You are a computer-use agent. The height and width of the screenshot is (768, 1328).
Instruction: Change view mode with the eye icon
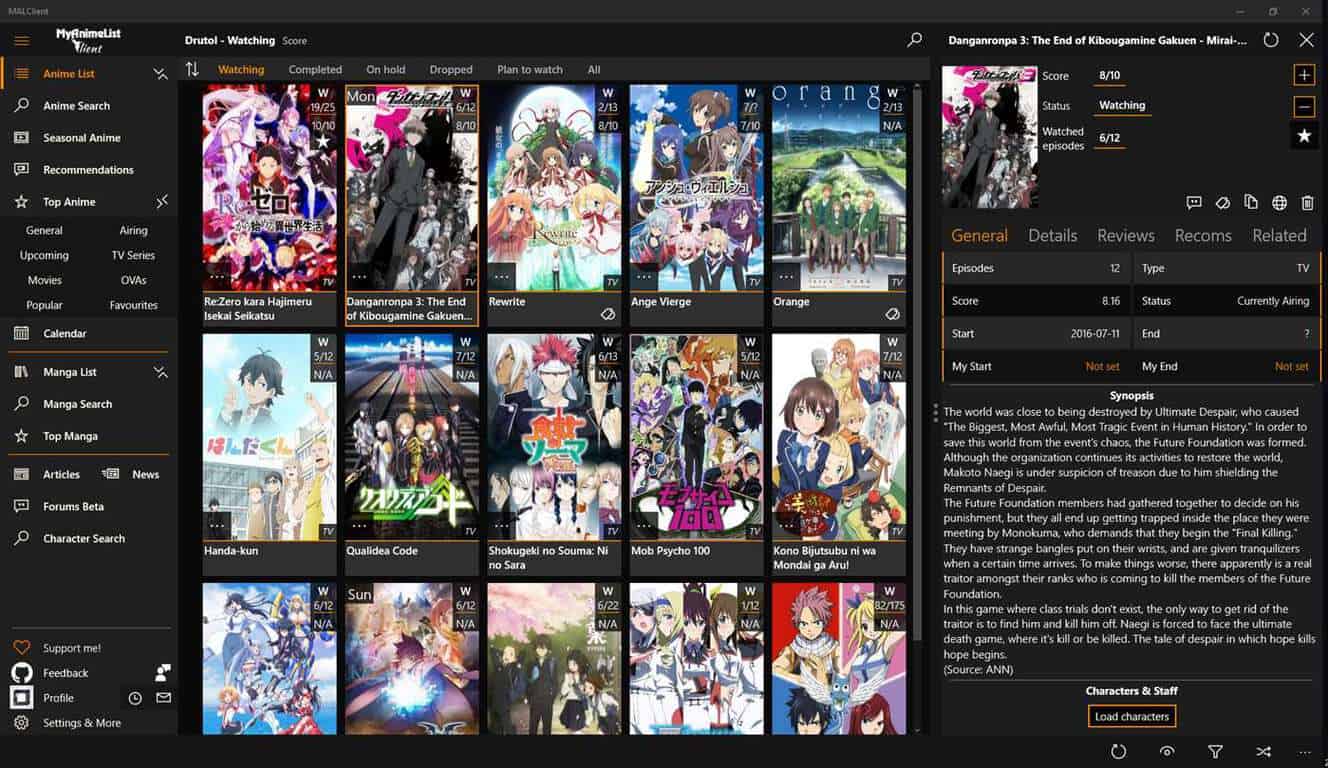tap(1166, 751)
